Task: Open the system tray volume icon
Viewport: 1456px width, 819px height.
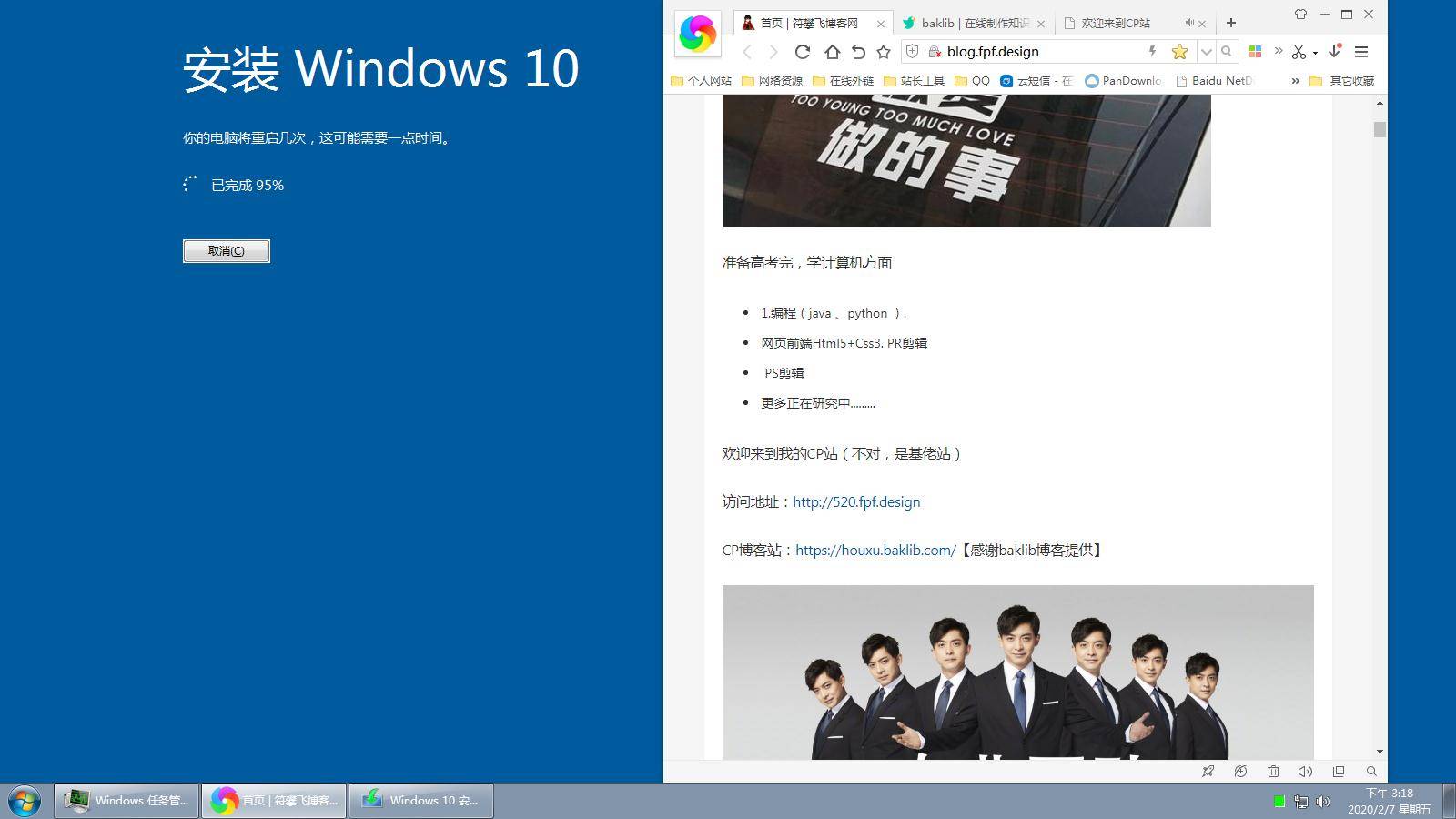Action: click(1323, 802)
